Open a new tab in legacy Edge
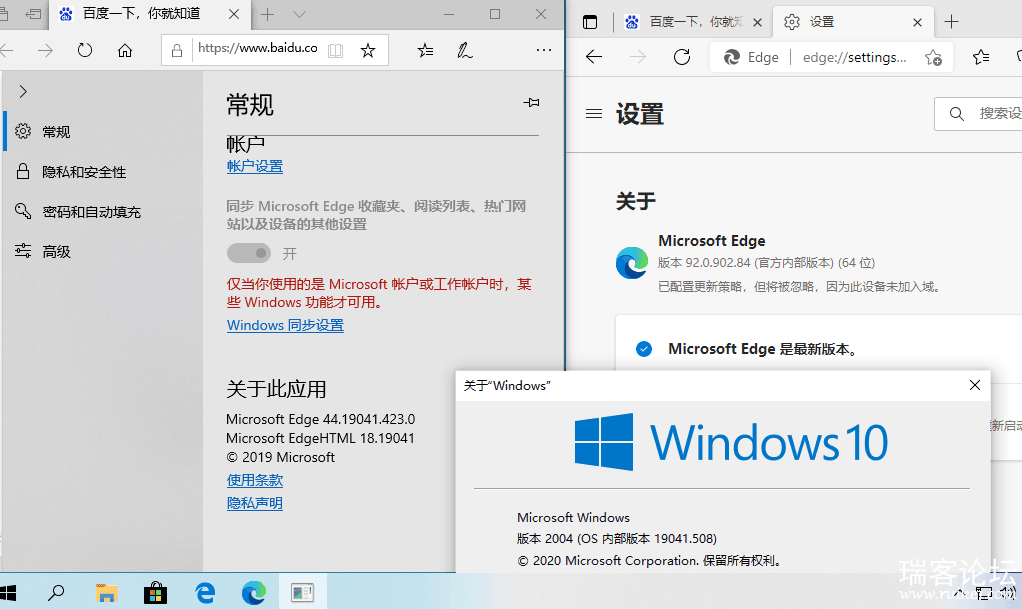This screenshot has height=609, width=1022. pos(267,14)
